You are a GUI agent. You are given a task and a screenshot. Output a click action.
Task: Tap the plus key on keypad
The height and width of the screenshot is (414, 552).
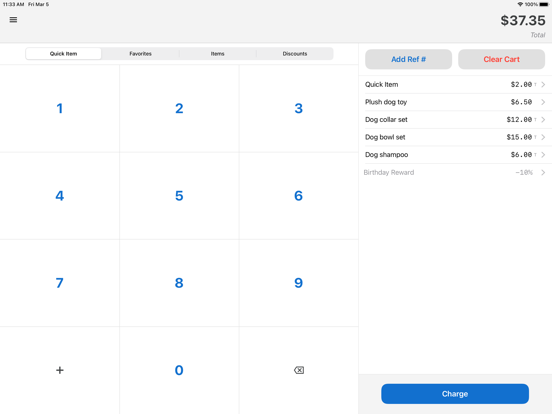coord(59,370)
